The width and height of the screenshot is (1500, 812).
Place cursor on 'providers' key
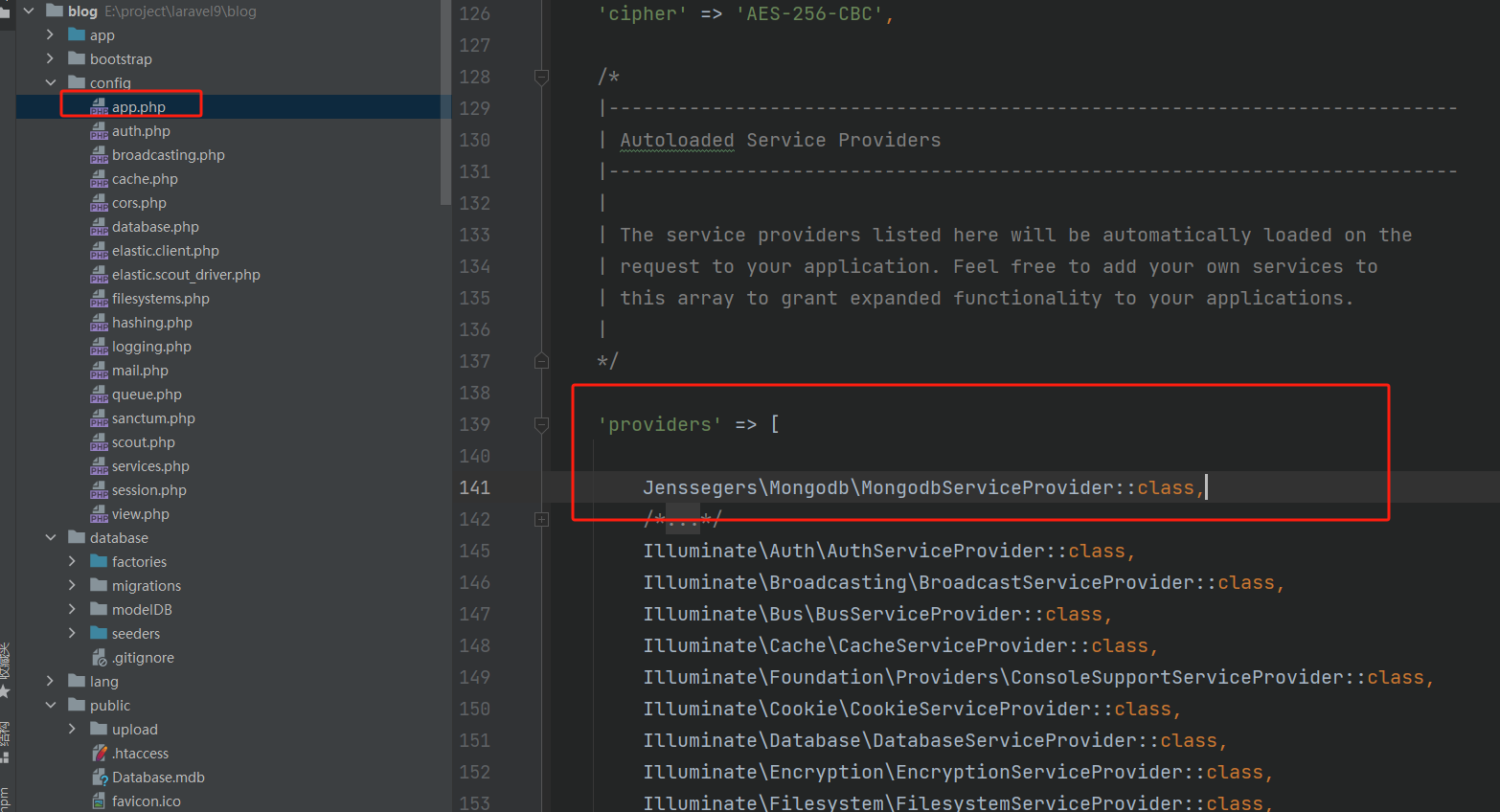click(660, 424)
